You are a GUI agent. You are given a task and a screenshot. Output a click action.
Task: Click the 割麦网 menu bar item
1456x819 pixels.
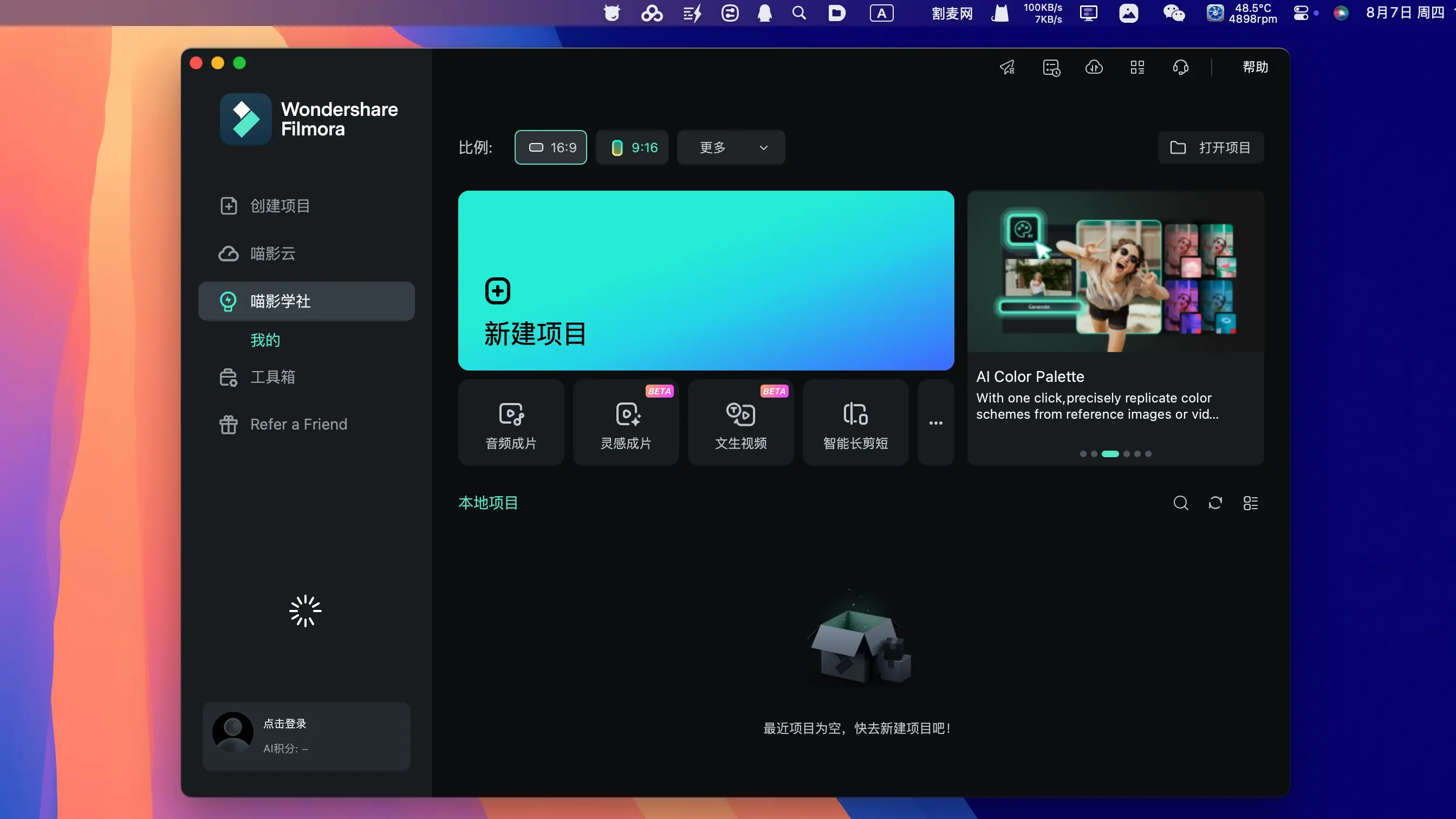click(952, 12)
